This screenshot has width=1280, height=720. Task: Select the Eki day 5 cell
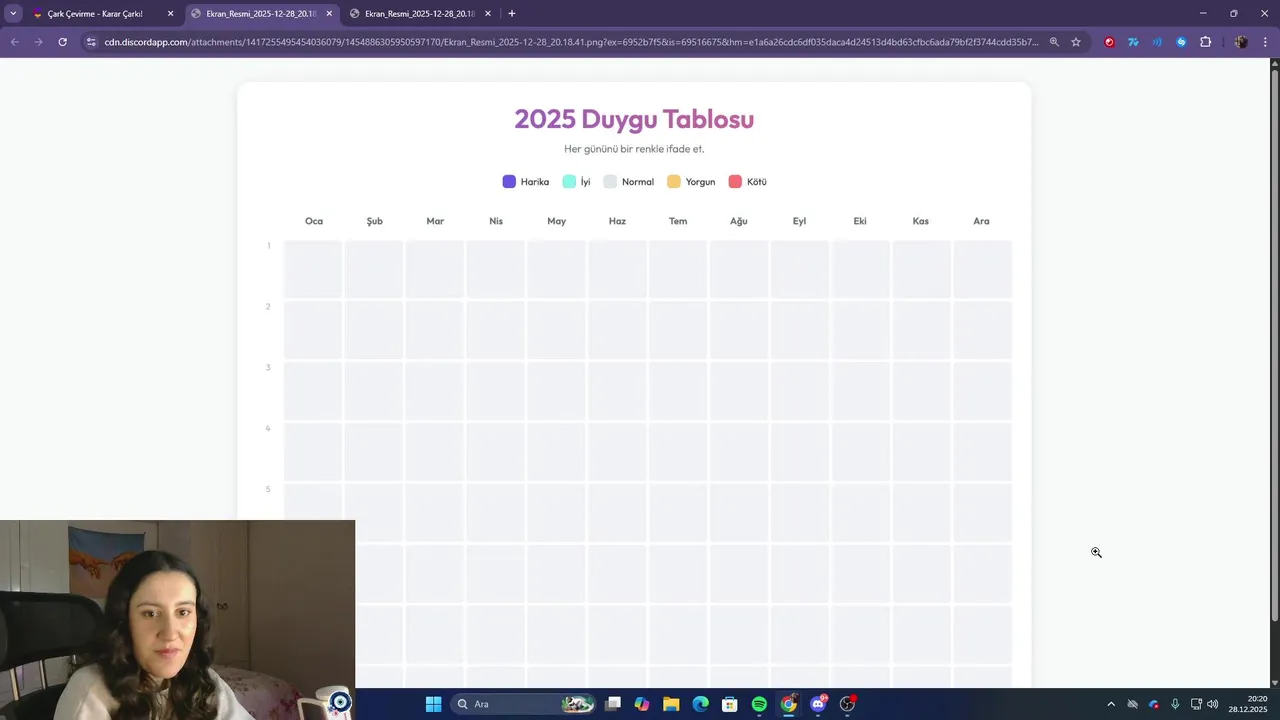pyautogui.click(x=860, y=512)
